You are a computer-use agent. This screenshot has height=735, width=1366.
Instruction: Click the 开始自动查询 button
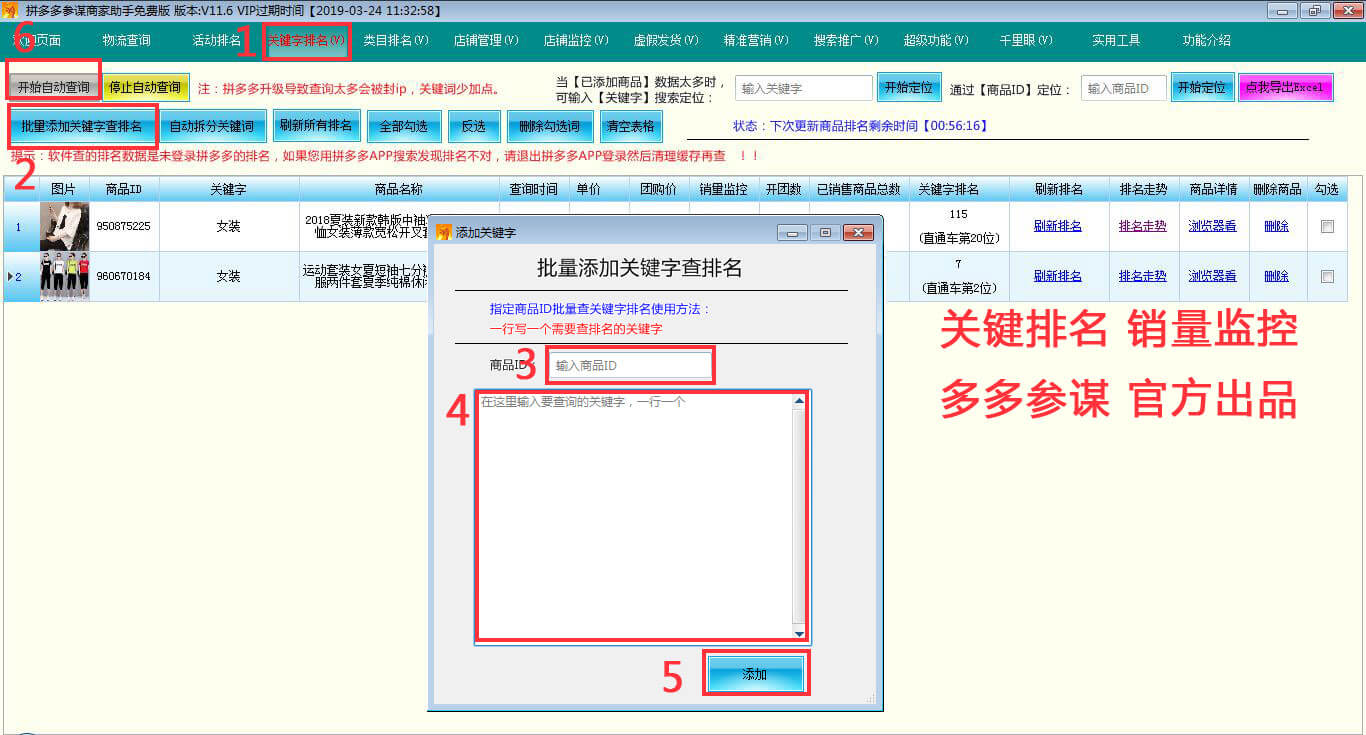(53, 88)
